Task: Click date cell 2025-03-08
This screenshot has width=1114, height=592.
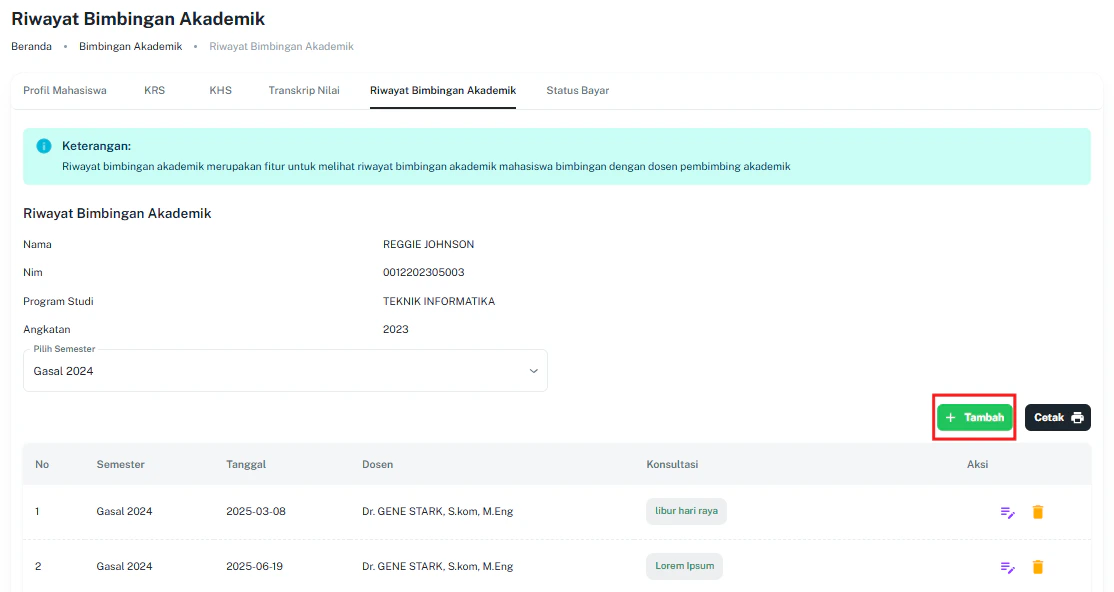Action: (256, 511)
